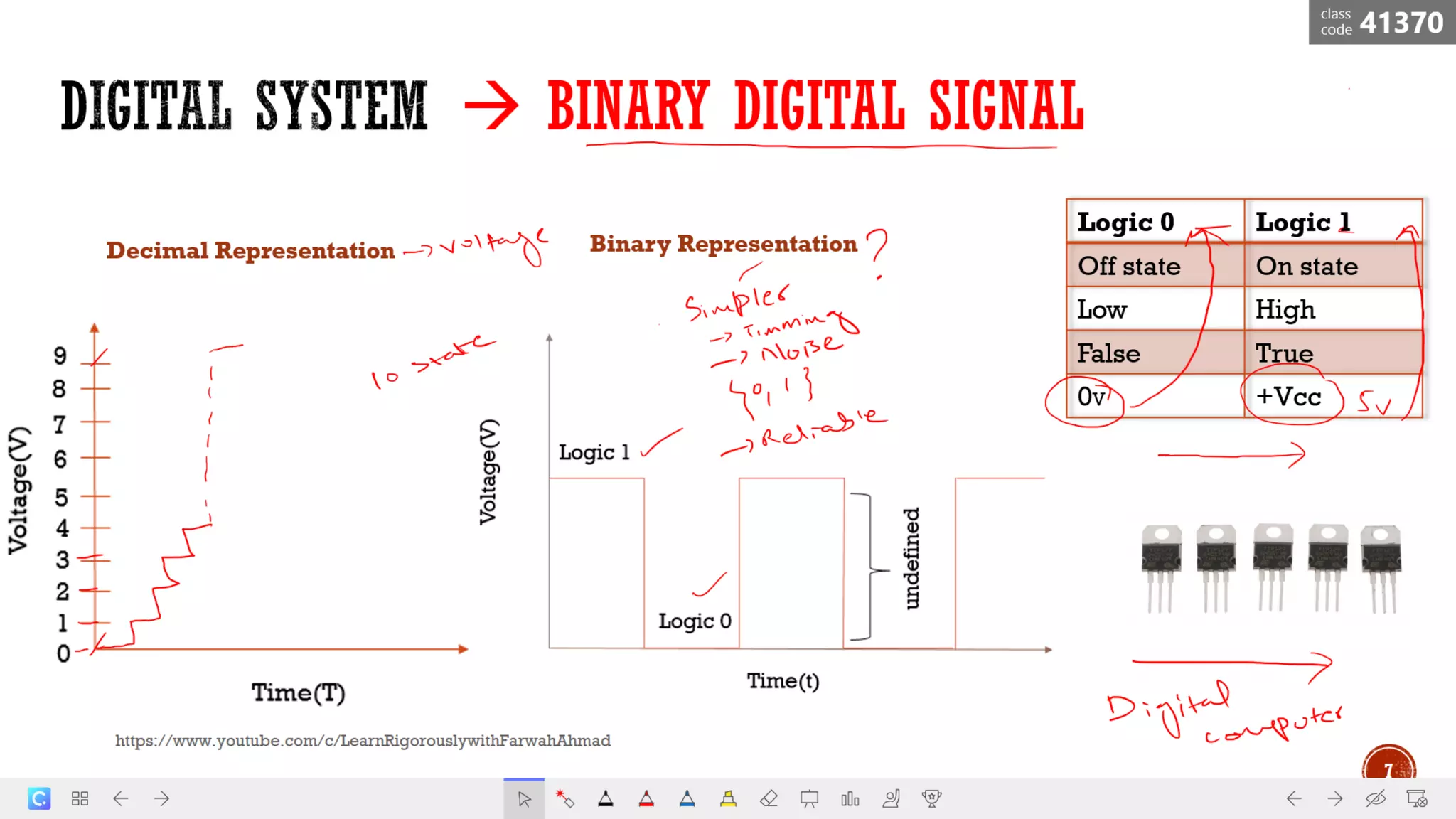Click the "+Vcc" table cell
The image size is (1456, 819).
[1333, 397]
